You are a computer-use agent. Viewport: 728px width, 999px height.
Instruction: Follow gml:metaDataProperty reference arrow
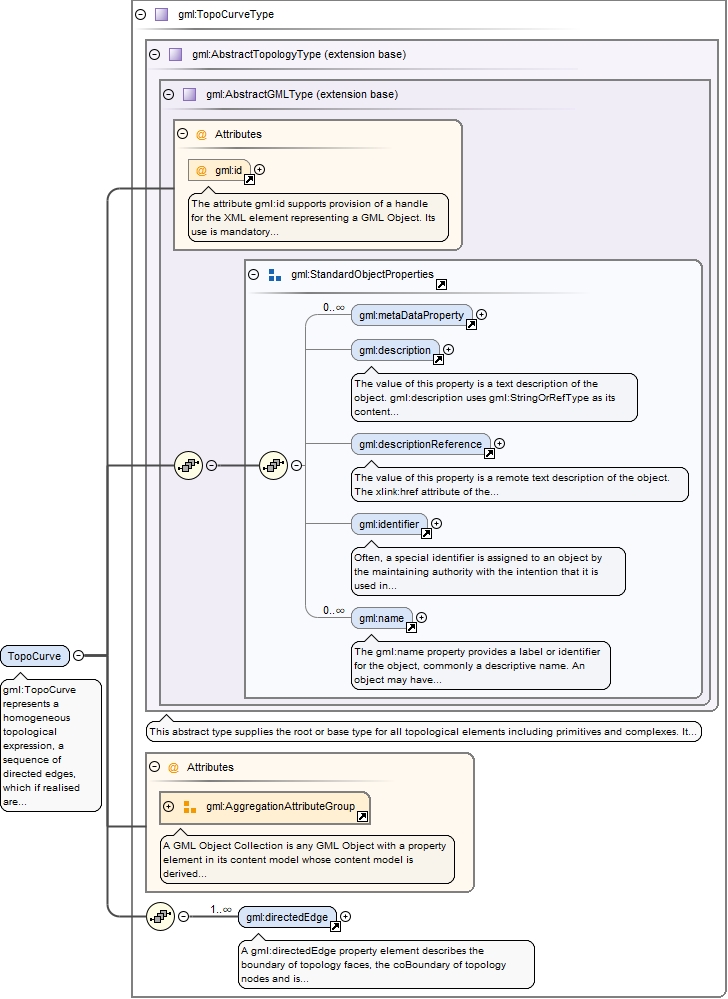tap(471, 324)
